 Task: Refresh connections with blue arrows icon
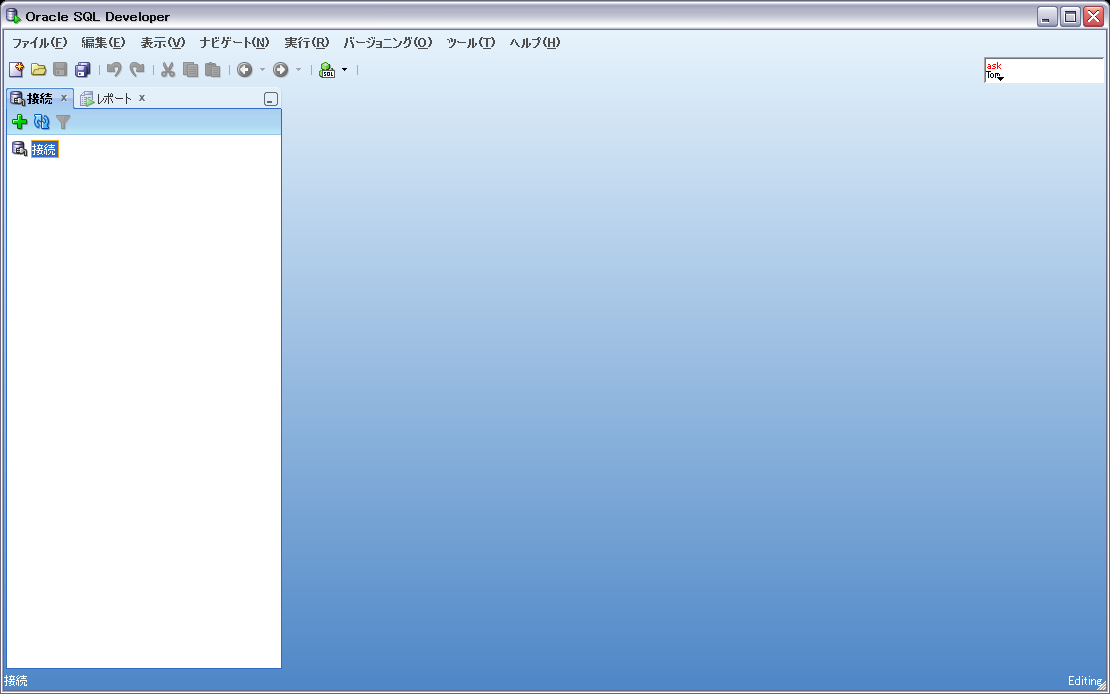point(42,122)
